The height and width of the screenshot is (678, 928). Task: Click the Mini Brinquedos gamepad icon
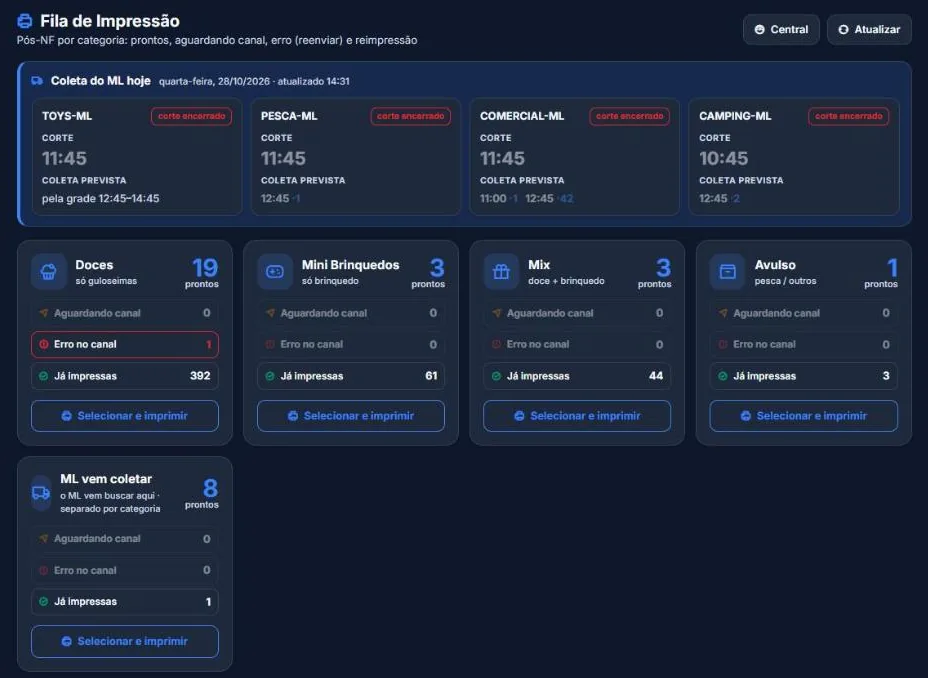click(275, 272)
